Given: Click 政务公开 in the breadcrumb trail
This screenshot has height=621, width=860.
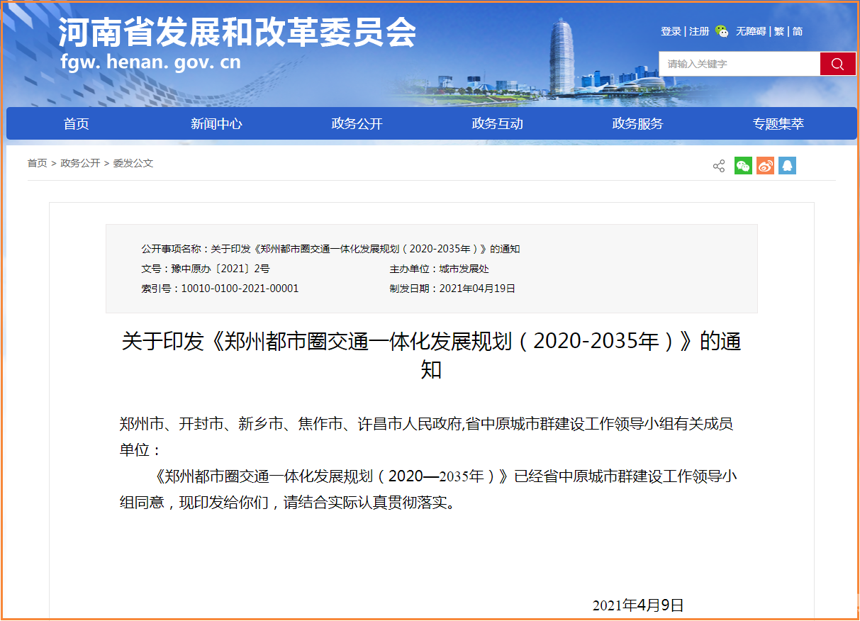Looking at the screenshot, I should [80, 163].
